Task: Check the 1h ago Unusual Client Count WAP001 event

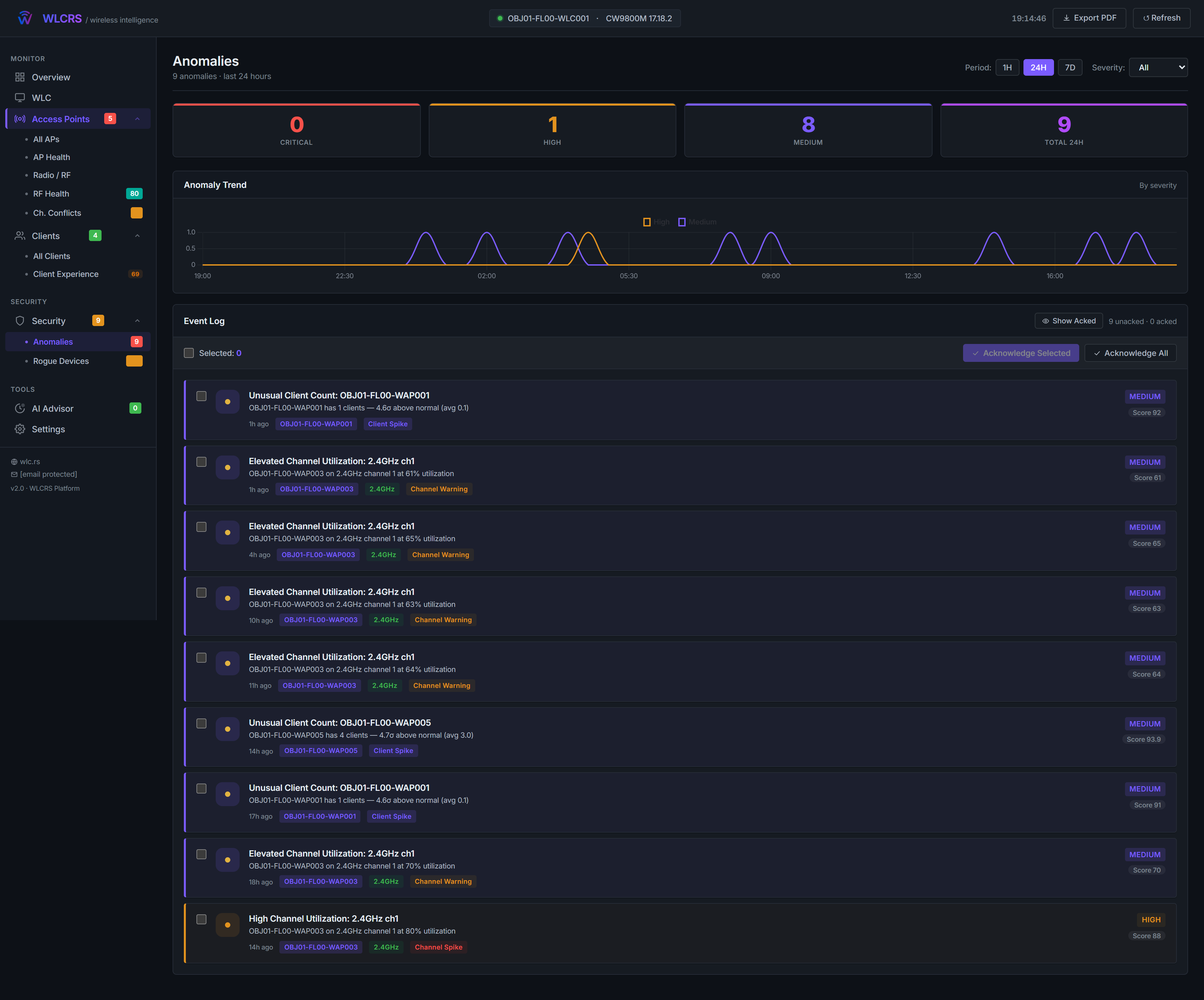Action: 201,396
